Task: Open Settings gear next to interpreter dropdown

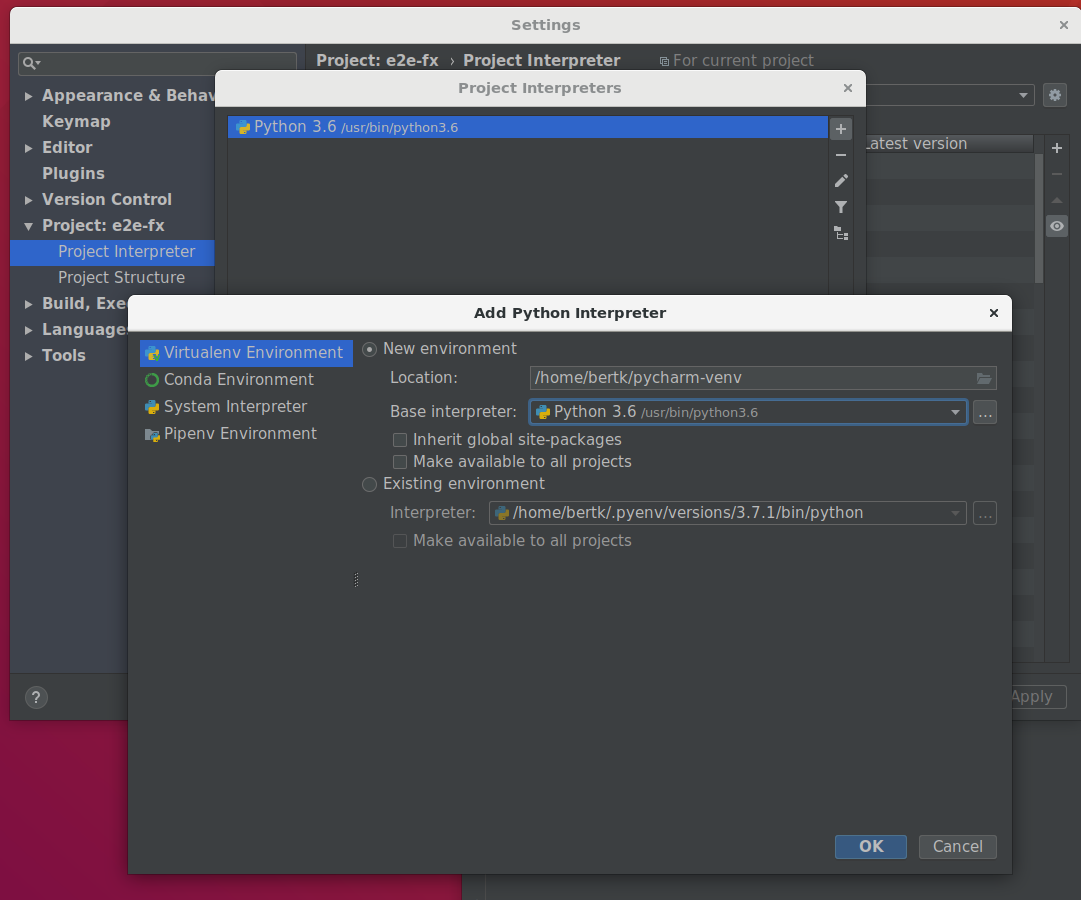Action: [x=1055, y=94]
